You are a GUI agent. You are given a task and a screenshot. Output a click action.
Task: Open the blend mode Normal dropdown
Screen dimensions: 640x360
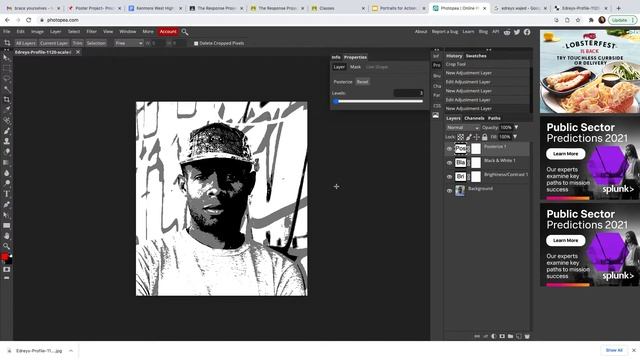point(462,128)
